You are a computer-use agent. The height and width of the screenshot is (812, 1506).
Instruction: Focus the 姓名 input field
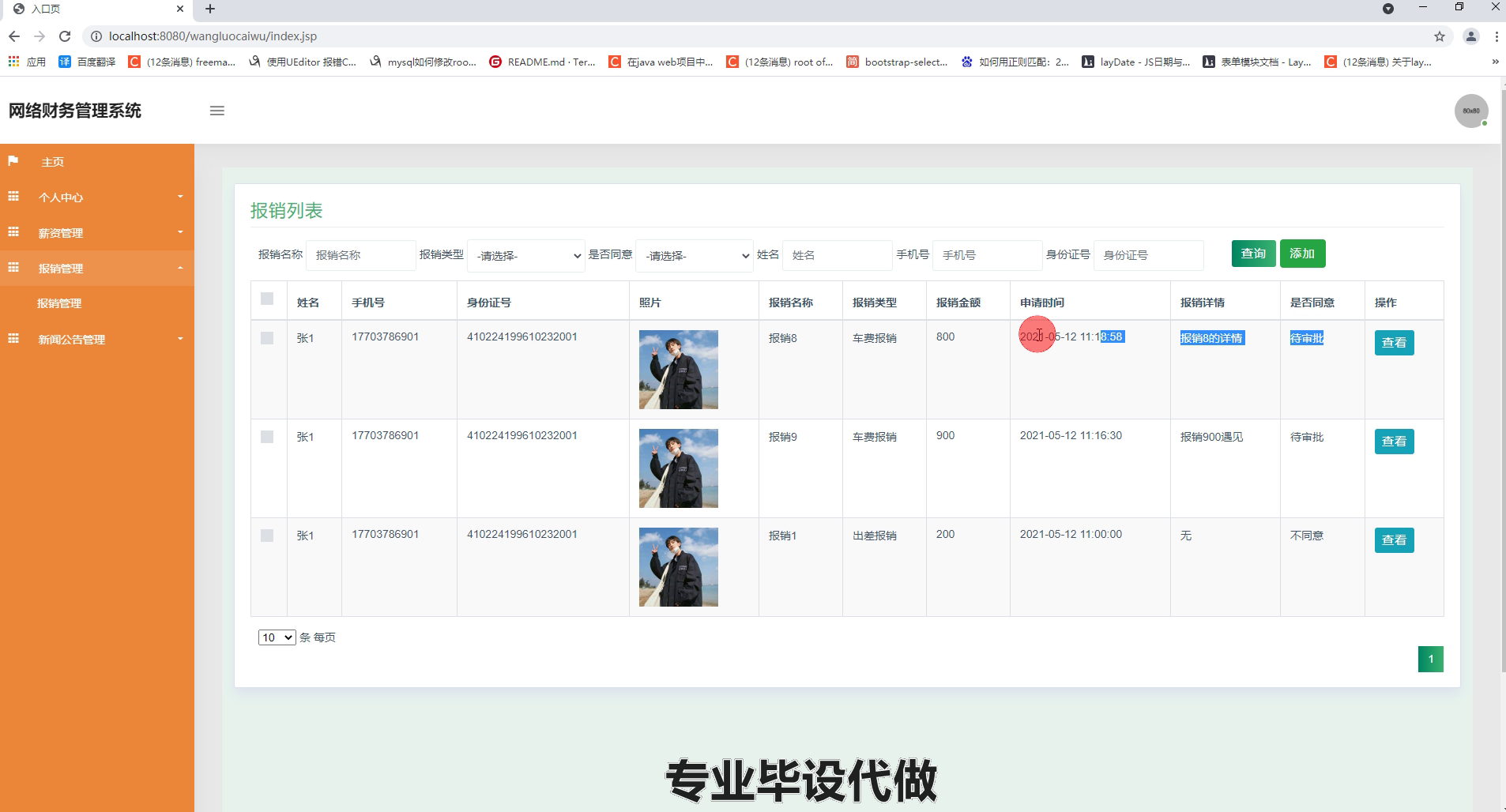click(x=837, y=255)
